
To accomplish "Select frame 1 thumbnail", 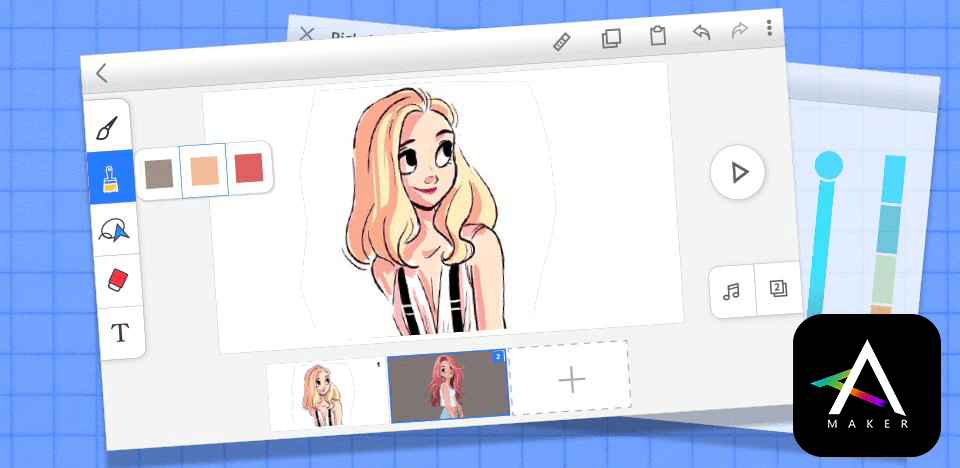I will [328, 393].
